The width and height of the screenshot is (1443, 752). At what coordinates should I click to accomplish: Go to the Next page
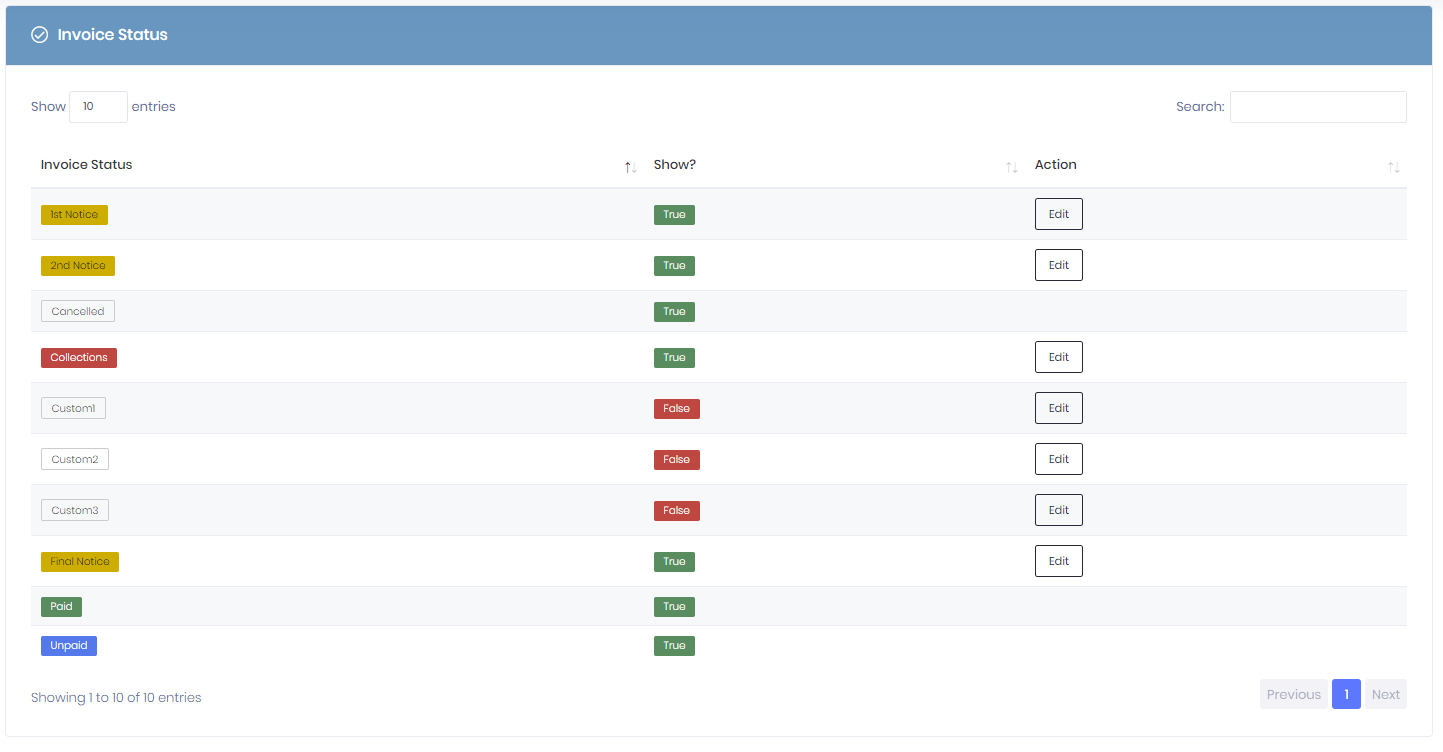pos(1386,694)
